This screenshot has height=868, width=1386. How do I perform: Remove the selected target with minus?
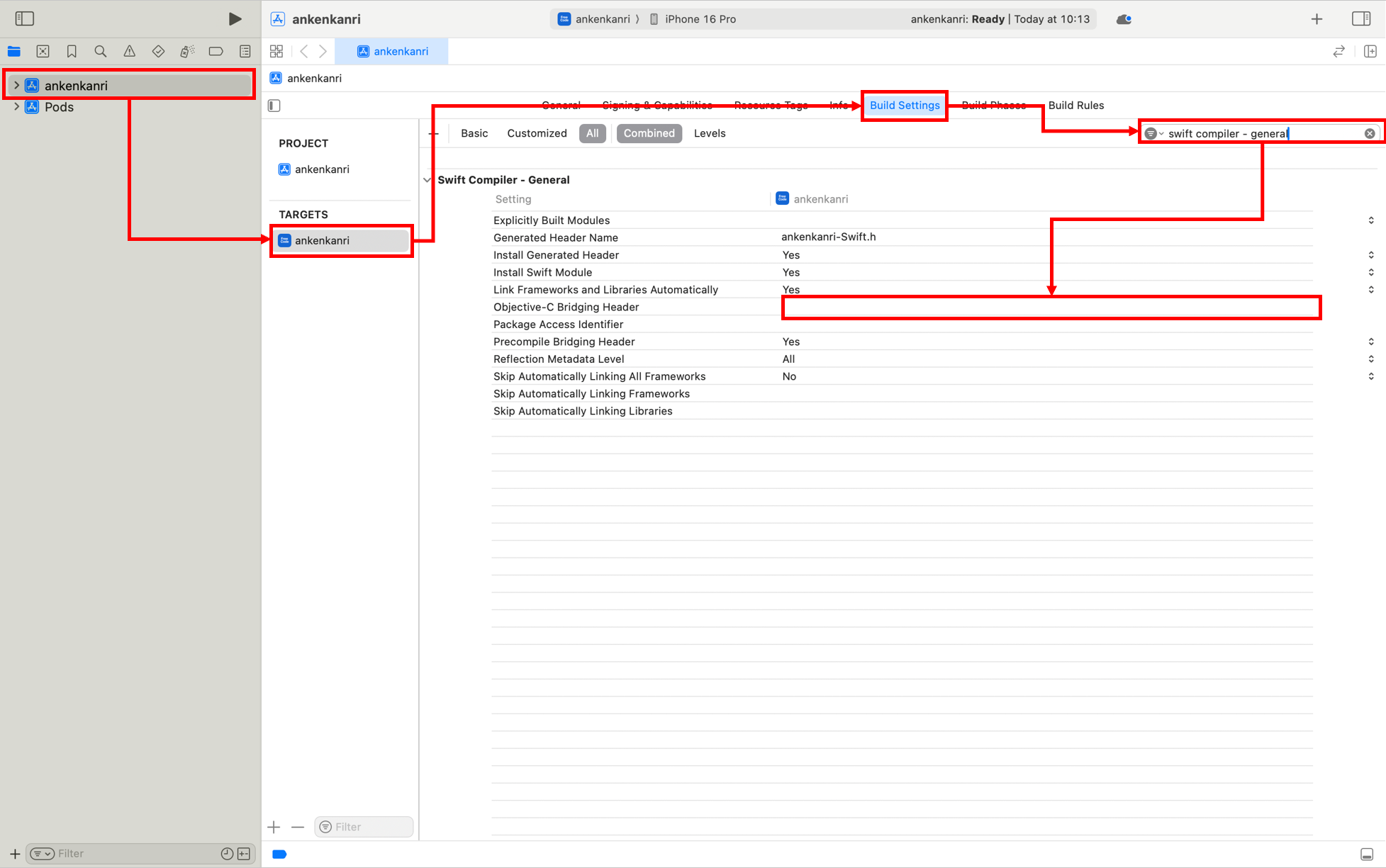[x=298, y=827]
